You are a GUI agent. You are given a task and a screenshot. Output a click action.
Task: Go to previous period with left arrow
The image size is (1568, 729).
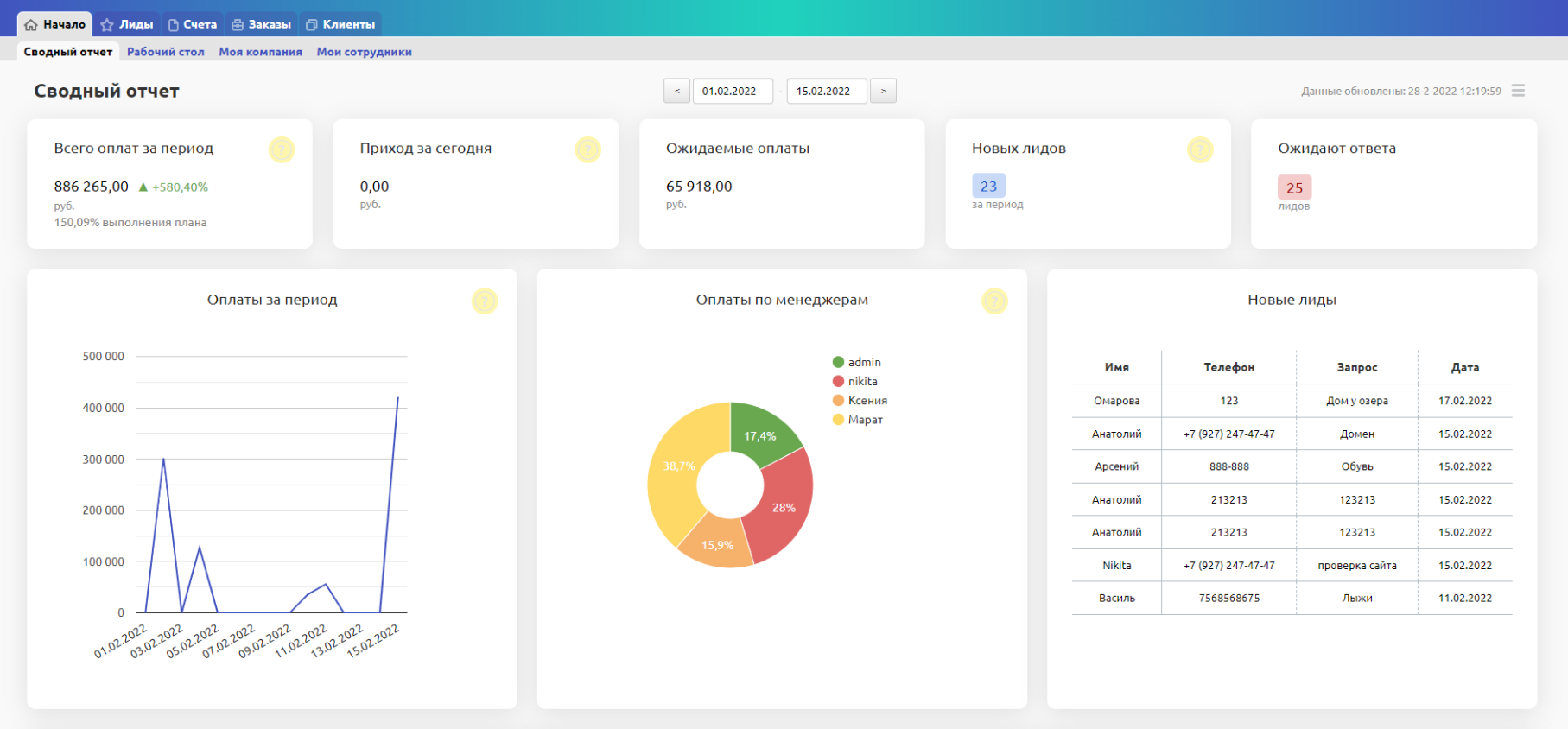pos(676,91)
